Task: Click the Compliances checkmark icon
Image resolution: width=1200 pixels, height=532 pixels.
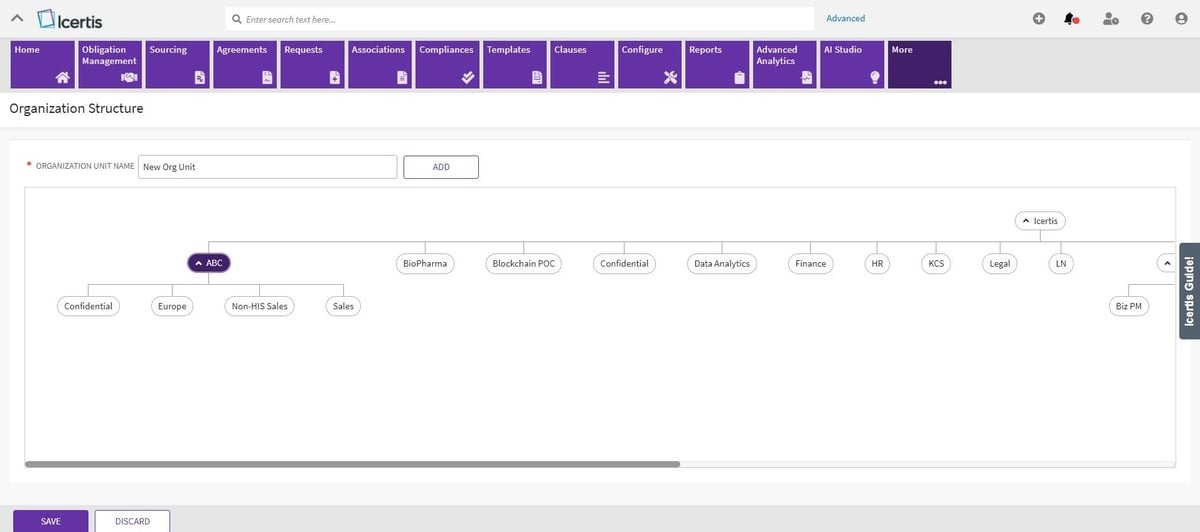Action: [x=468, y=78]
